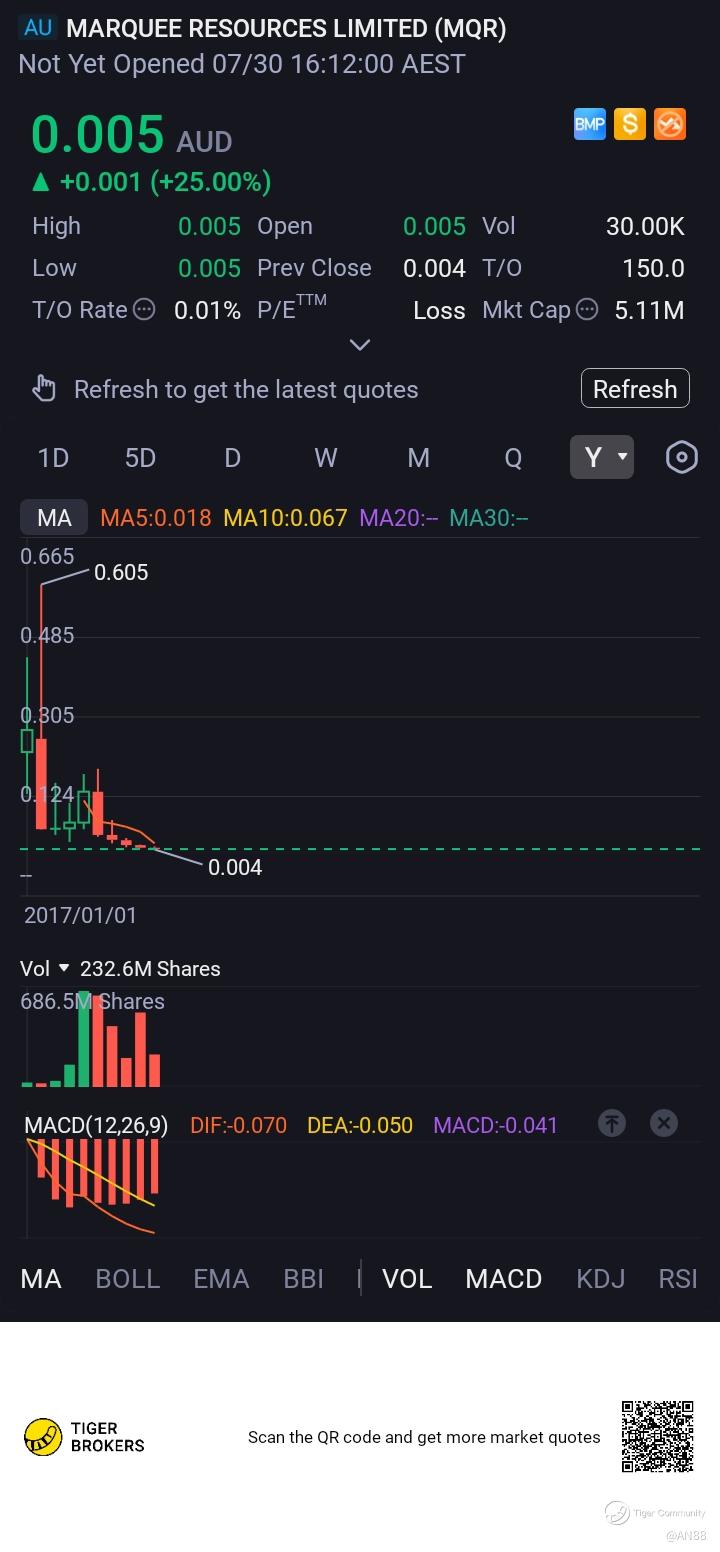720x1552 pixels.
Task: Open chart settings hexagon icon
Action: (681, 457)
